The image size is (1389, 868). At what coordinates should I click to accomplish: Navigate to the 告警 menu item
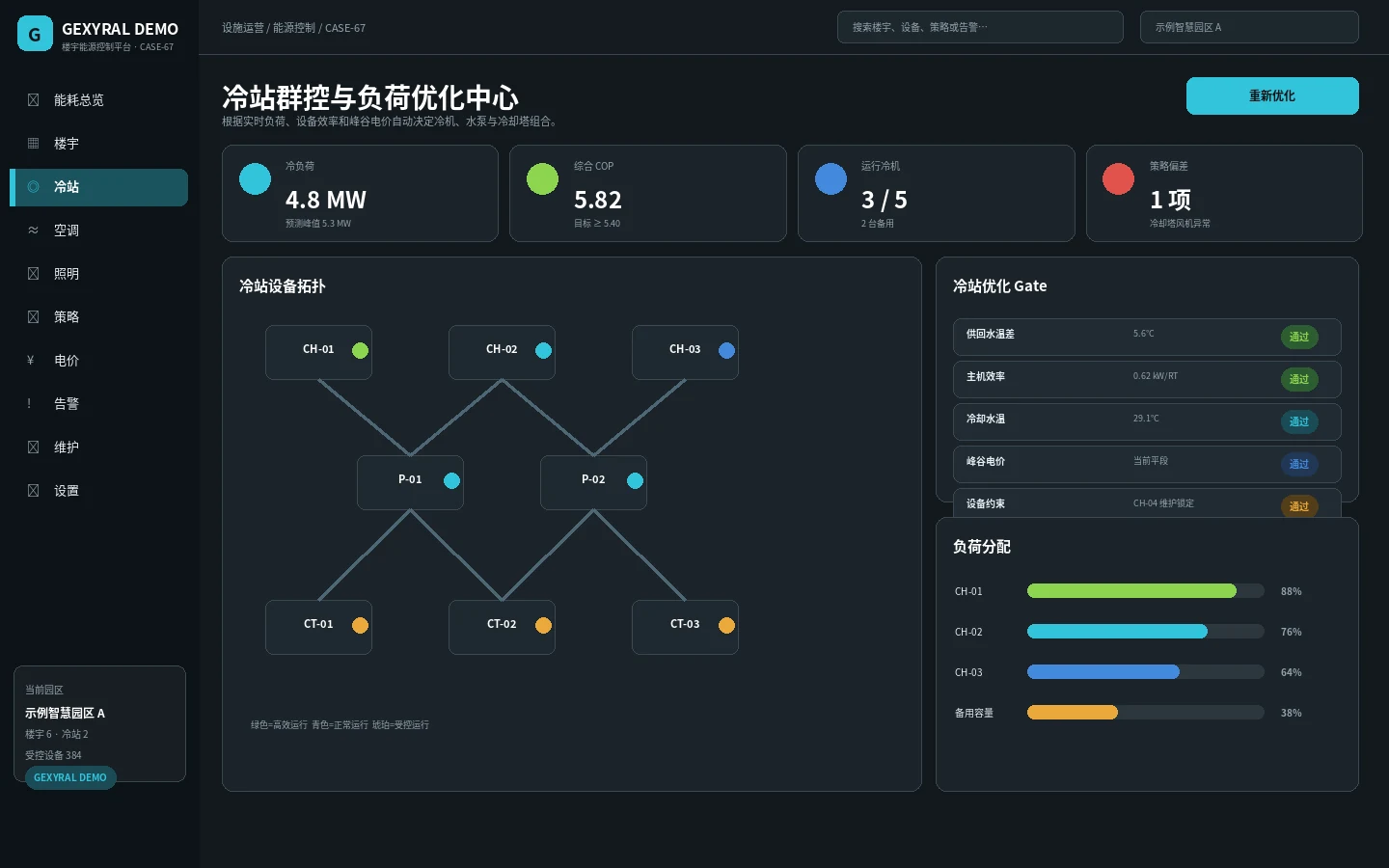point(98,404)
